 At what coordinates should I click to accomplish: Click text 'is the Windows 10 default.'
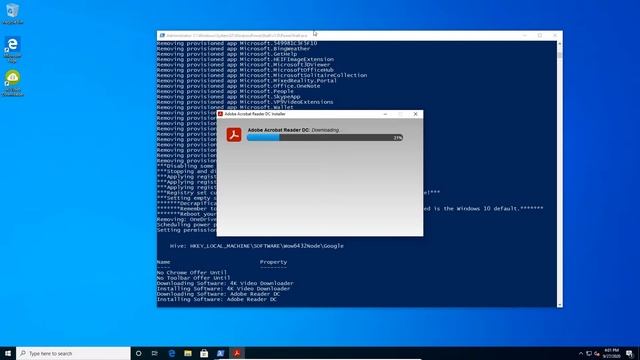pyautogui.click(x=476, y=209)
